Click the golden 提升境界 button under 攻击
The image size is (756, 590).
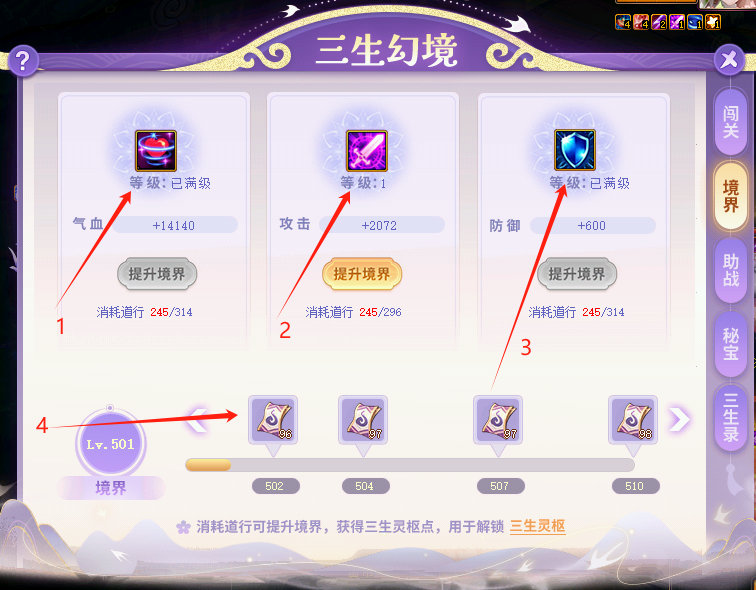[x=362, y=274]
